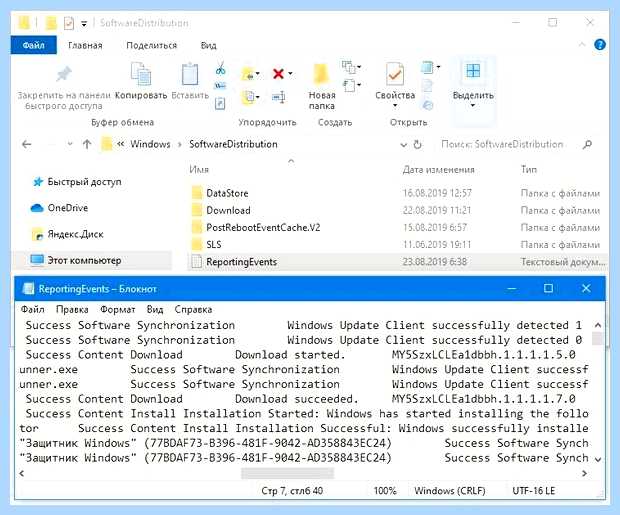The height and width of the screenshot is (515, 620).
Task: Open the Move to dropdown arrow
Action: tap(258, 74)
